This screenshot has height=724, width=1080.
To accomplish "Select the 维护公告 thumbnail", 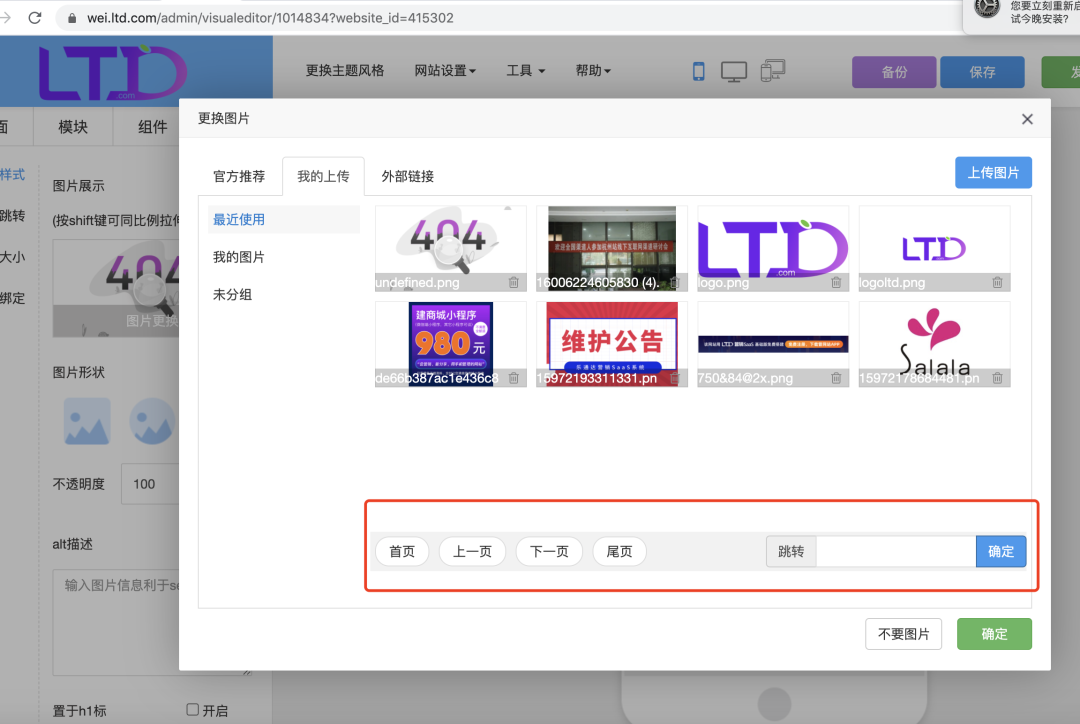I will coord(612,344).
